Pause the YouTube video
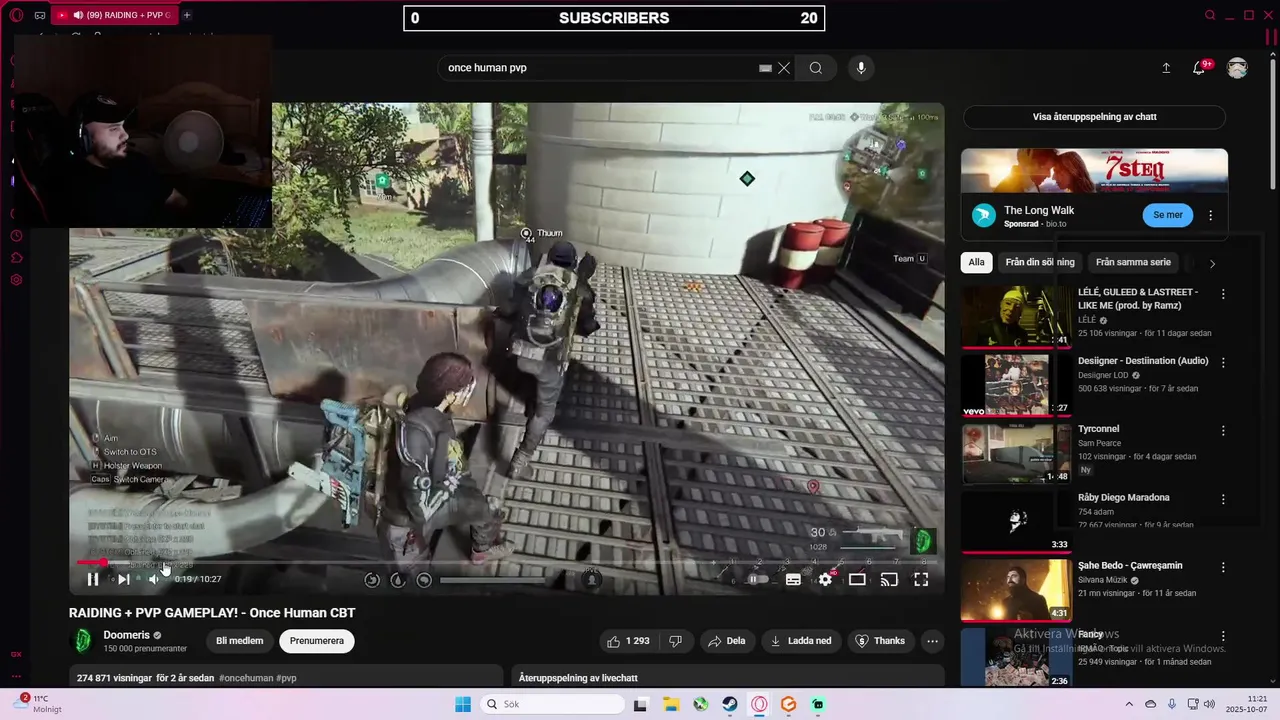Screen dimensions: 1280x720 (93, 579)
